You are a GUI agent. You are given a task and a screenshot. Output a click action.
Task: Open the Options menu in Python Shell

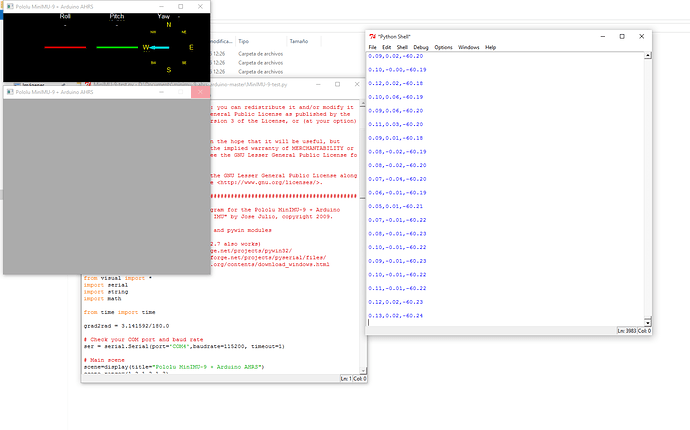click(x=443, y=47)
